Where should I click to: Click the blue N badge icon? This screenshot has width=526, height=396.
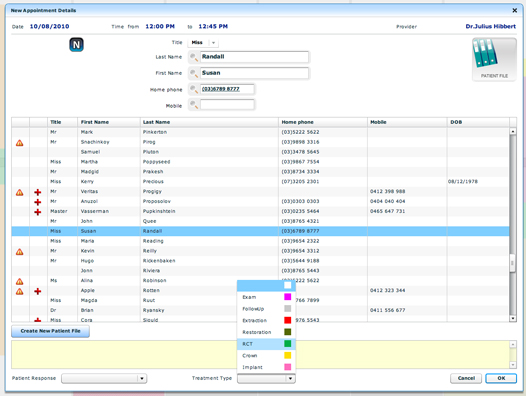click(76, 45)
